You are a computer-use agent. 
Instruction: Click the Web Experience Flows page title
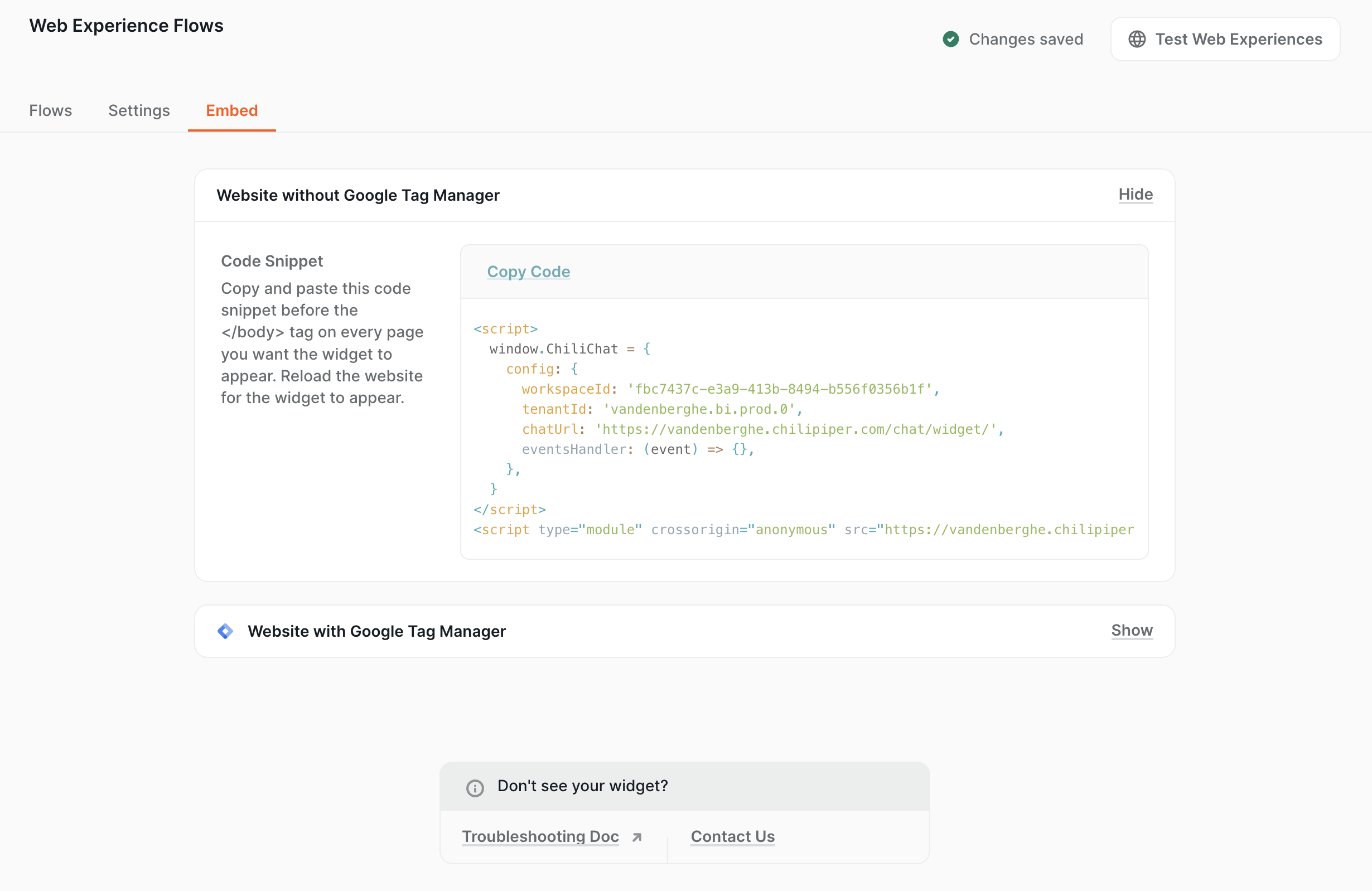click(126, 25)
